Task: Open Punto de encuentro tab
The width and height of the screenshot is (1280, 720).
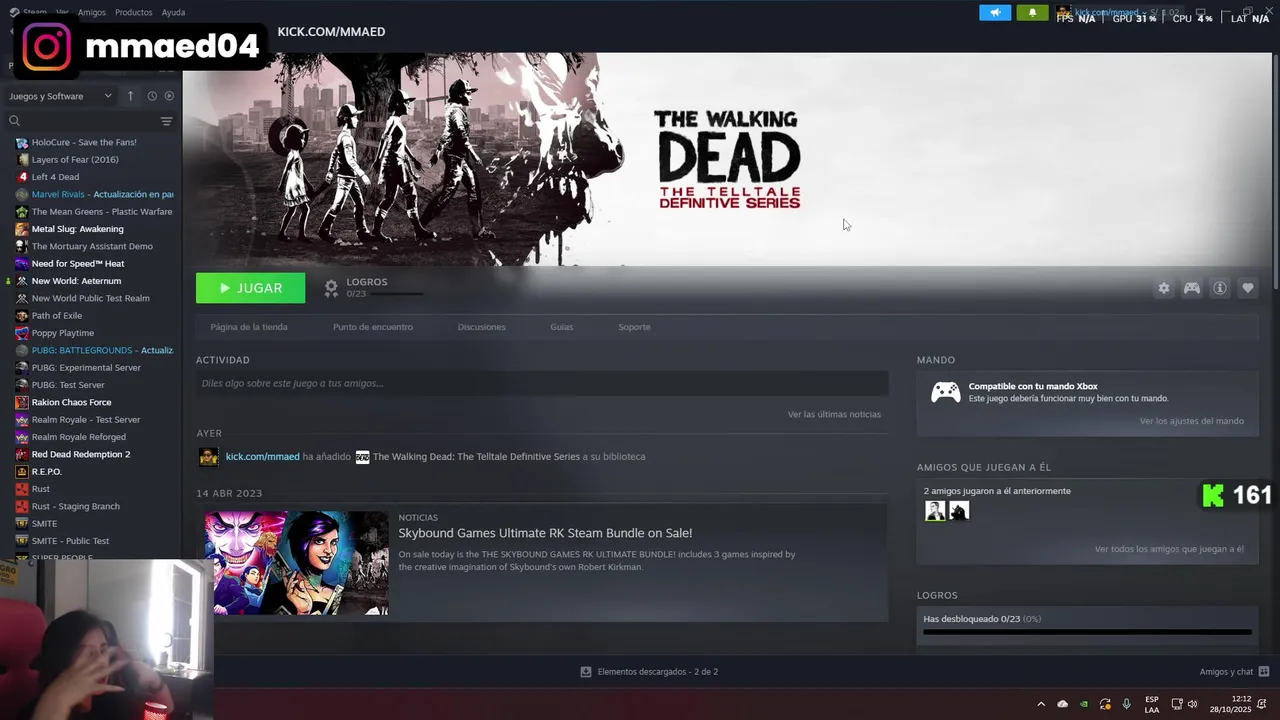Action: coord(373,327)
